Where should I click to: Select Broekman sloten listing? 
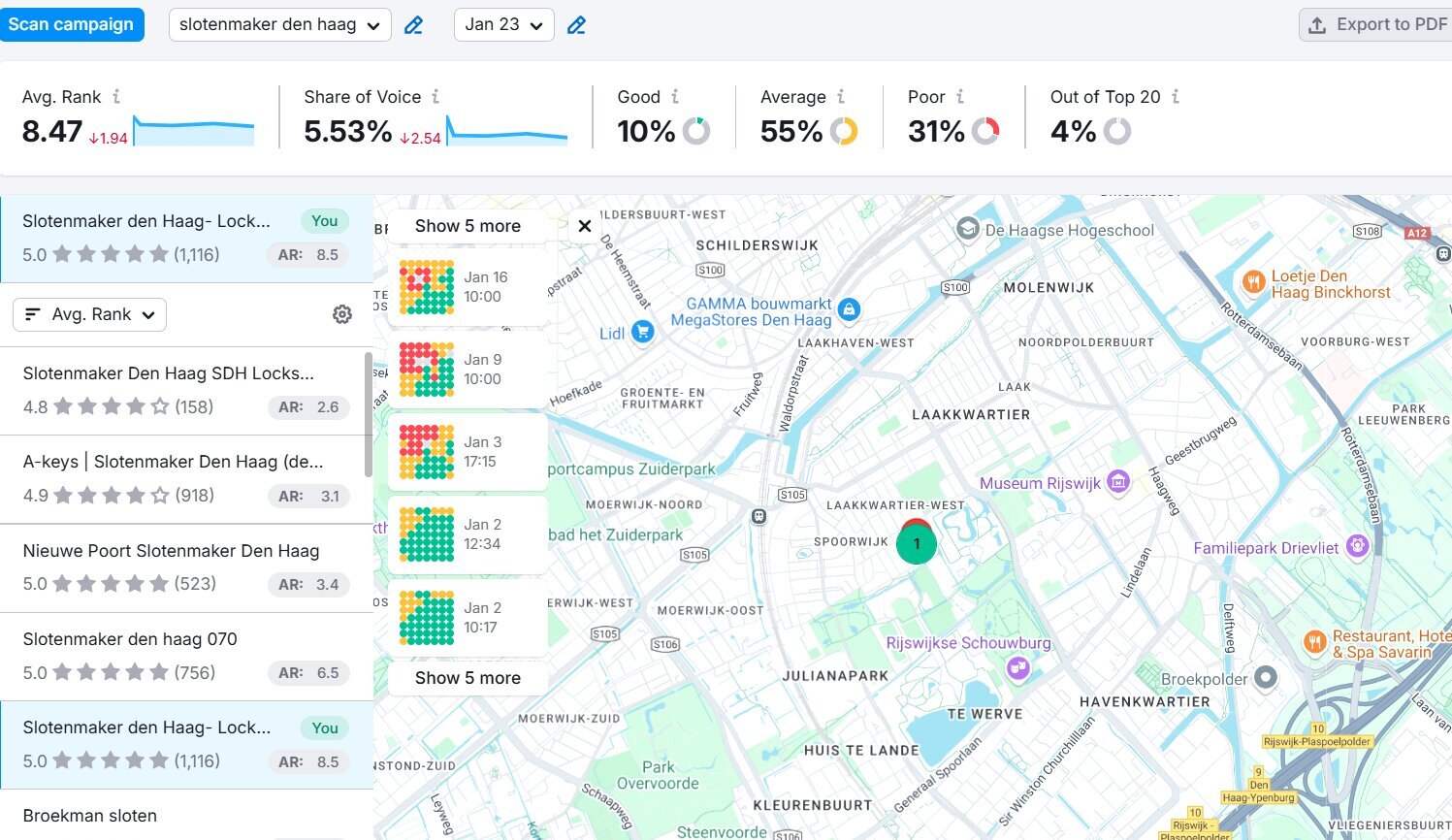pyautogui.click(x=186, y=816)
